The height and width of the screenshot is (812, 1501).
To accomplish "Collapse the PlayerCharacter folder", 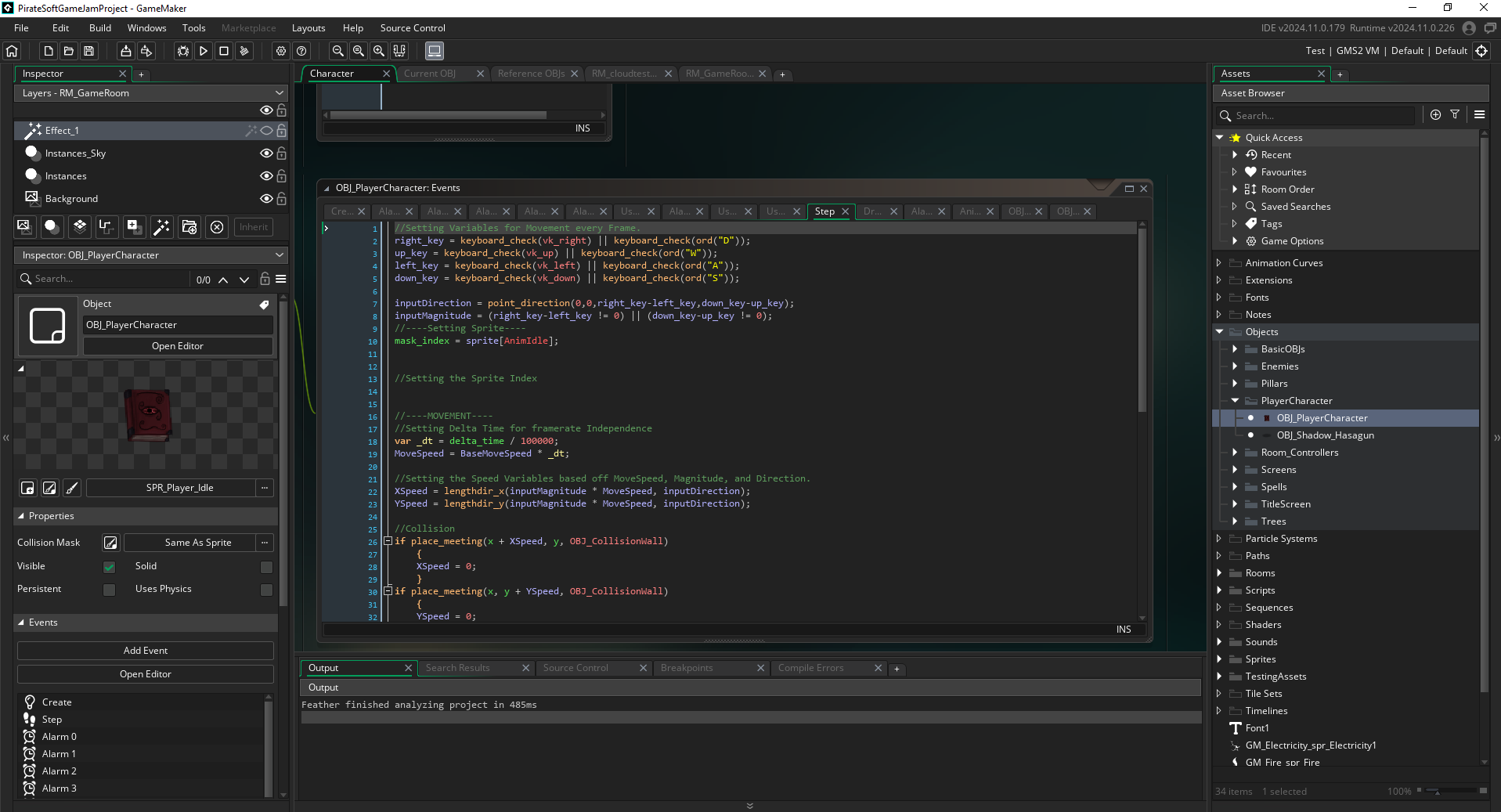I will pos(1235,401).
